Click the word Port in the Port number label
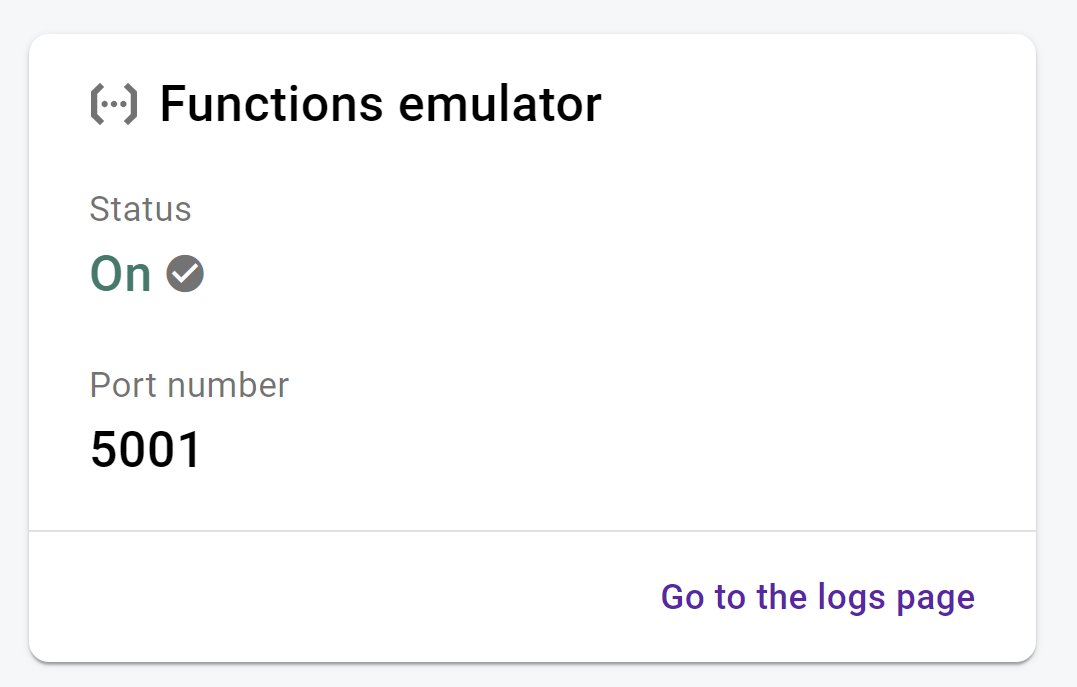The width and height of the screenshot is (1077, 687). click(120, 385)
